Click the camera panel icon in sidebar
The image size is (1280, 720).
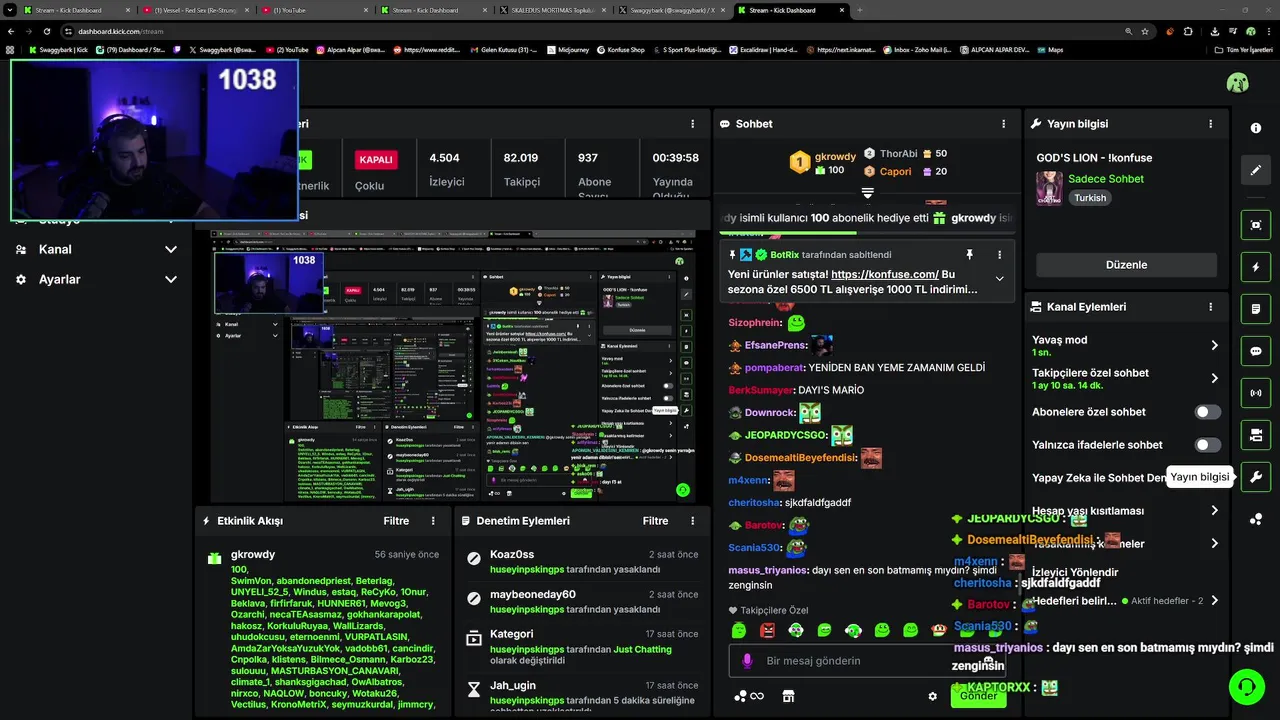(1256, 435)
